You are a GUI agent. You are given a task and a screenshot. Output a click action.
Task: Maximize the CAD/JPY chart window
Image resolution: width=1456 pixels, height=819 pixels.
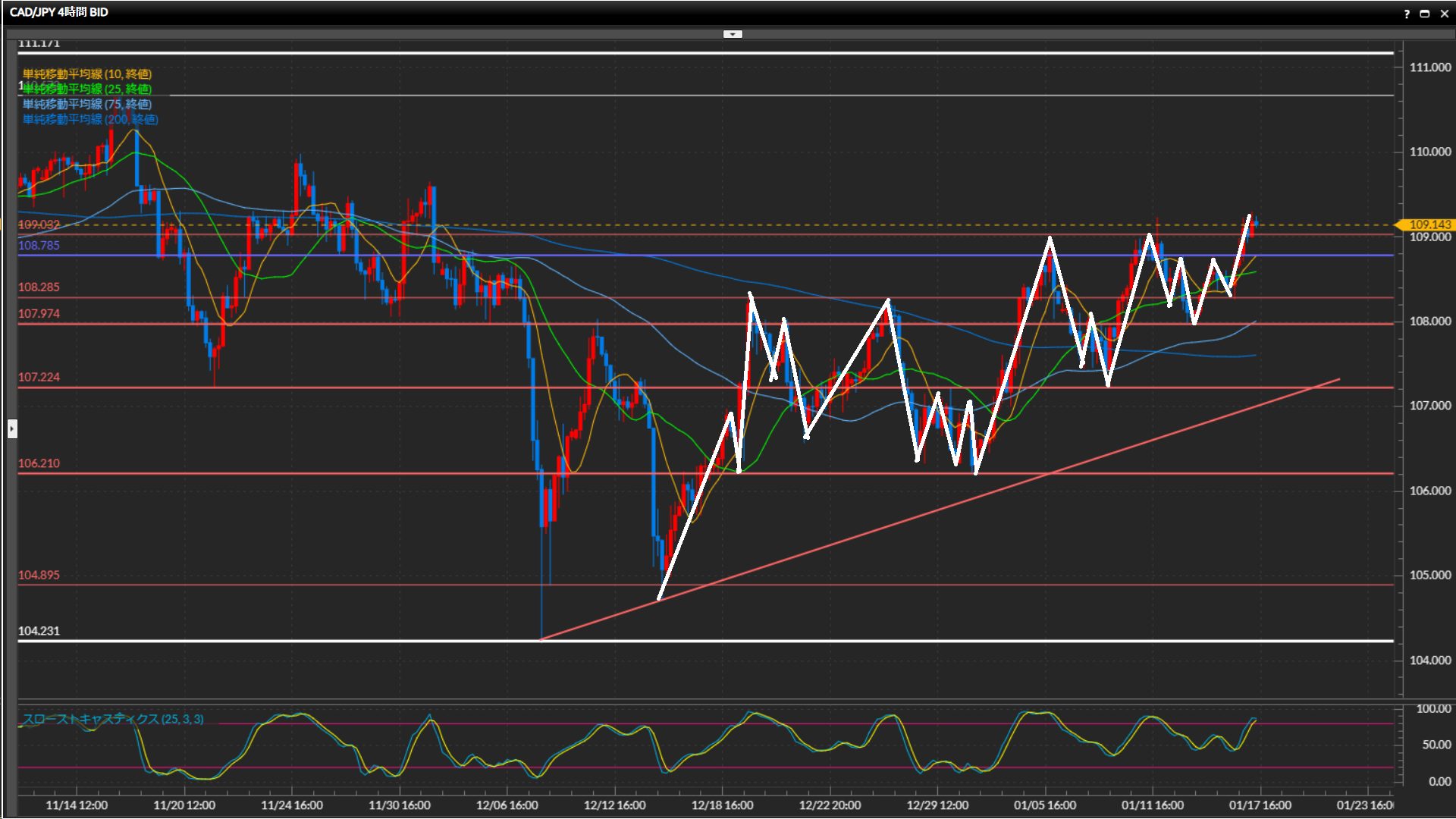click(1424, 14)
